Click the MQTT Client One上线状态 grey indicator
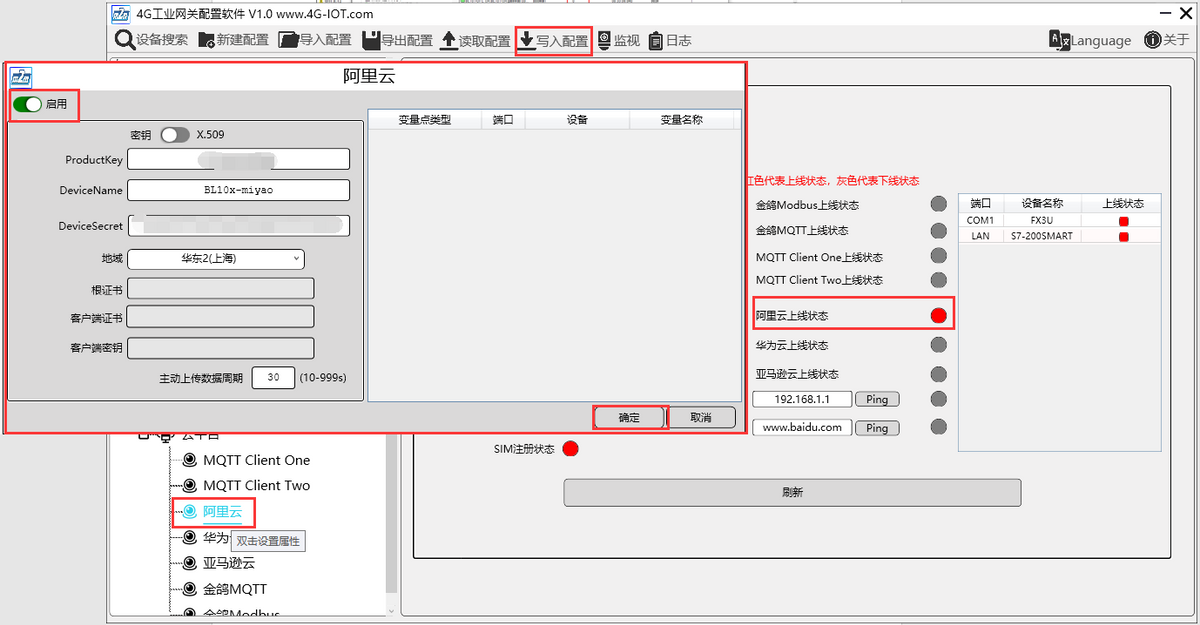The image size is (1200, 625). point(938,257)
